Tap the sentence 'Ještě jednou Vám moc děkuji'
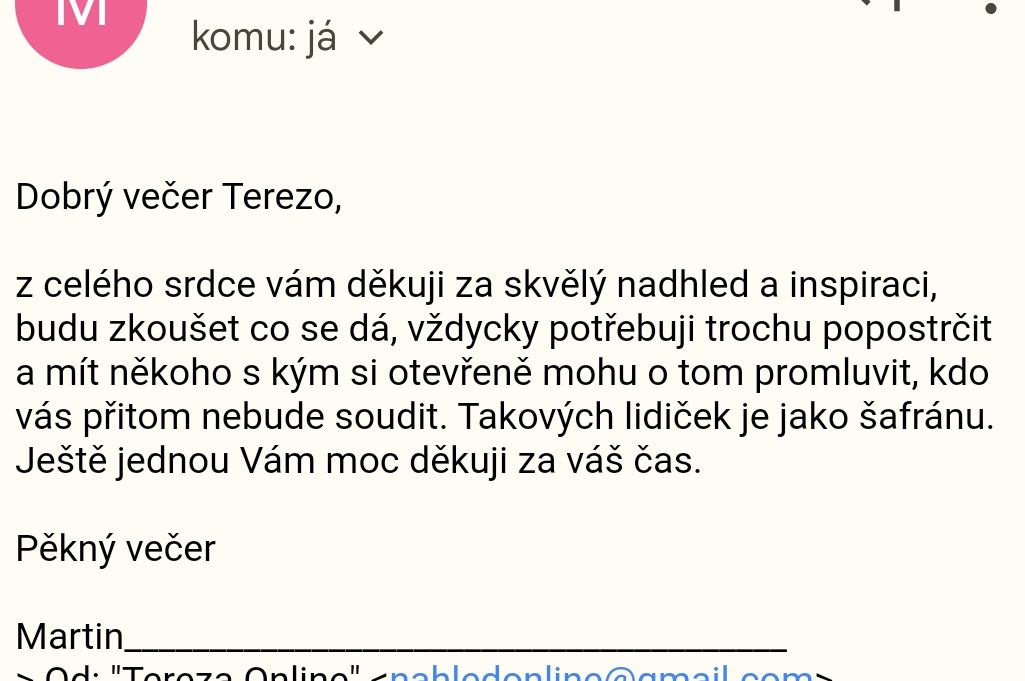This screenshot has height=681, width=1025. 261,461
